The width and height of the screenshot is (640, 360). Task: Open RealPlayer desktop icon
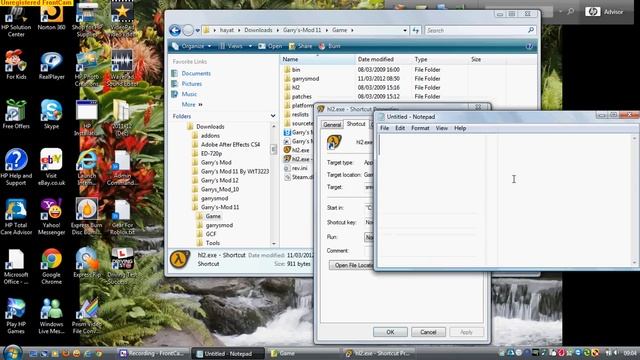pyautogui.click(x=51, y=65)
